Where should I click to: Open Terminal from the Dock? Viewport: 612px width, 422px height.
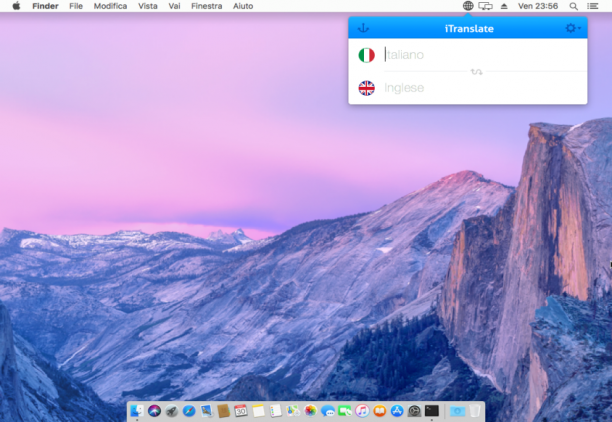pos(432,411)
